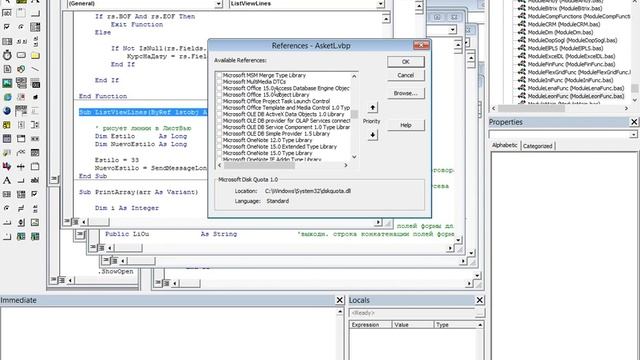This screenshot has height=360, width=640.
Task: Click inside the Immediate window text area
Action: 168,333
